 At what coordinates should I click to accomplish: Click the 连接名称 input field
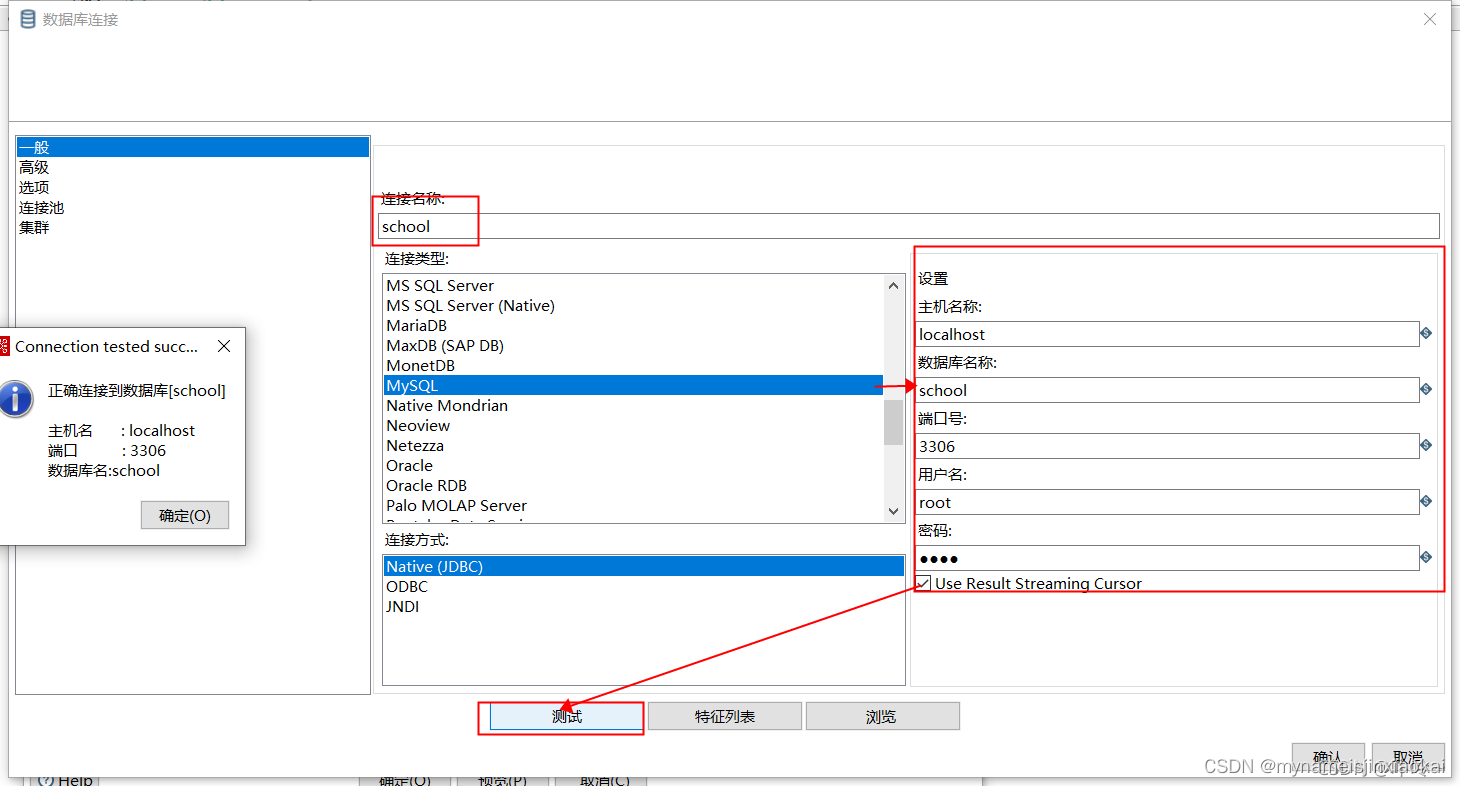(x=909, y=226)
